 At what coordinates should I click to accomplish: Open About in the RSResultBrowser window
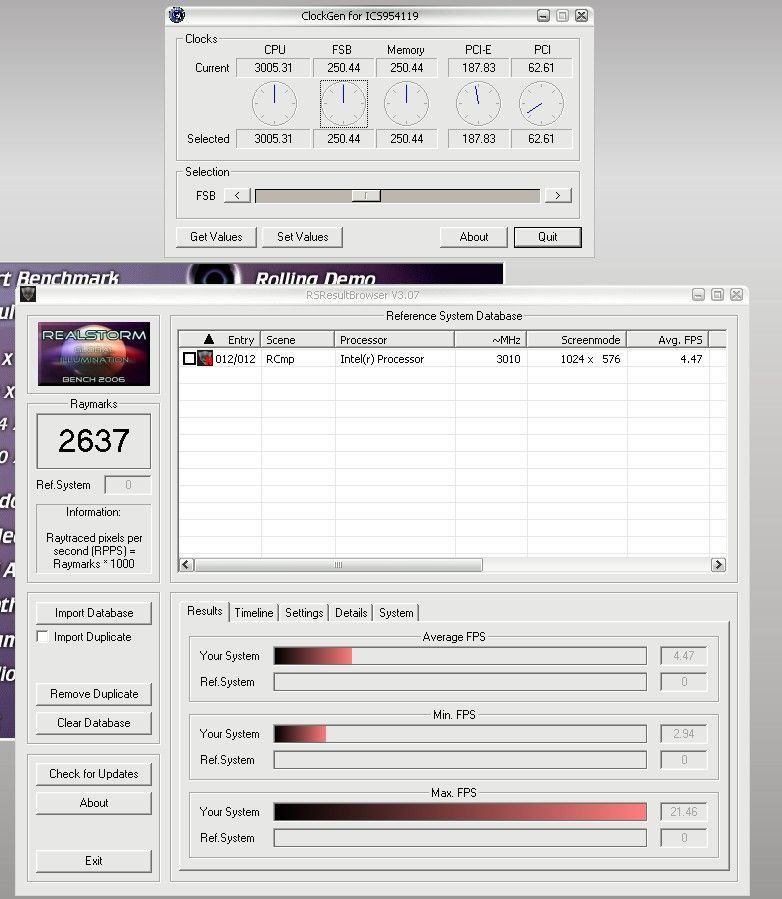(94, 803)
